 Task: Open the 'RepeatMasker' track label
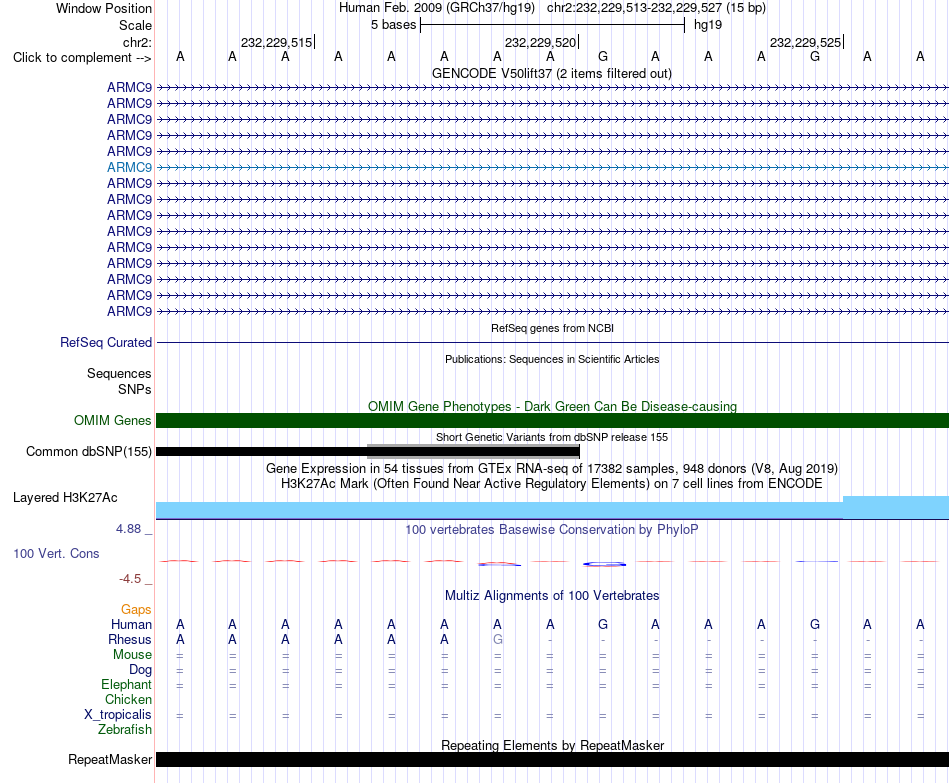tap(110, 759)
